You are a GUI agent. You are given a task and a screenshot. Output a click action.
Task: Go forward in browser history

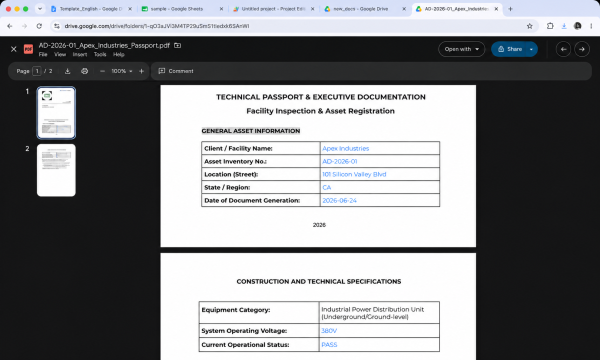(24, 26)
